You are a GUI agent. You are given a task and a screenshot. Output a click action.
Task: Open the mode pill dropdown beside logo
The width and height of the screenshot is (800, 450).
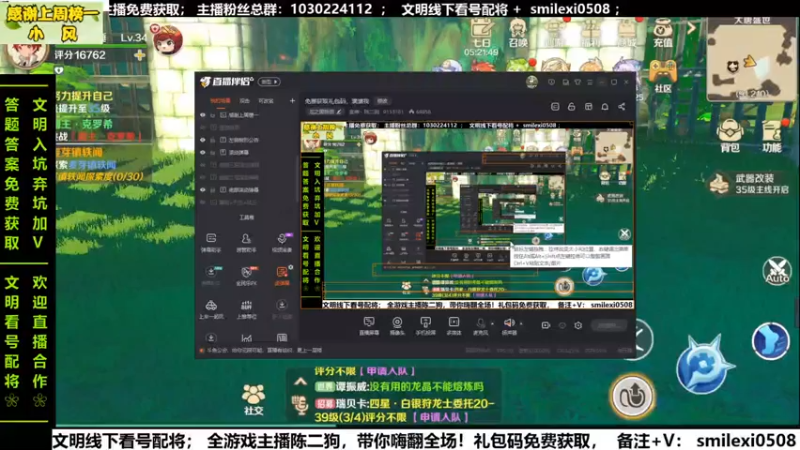(269, 82)
